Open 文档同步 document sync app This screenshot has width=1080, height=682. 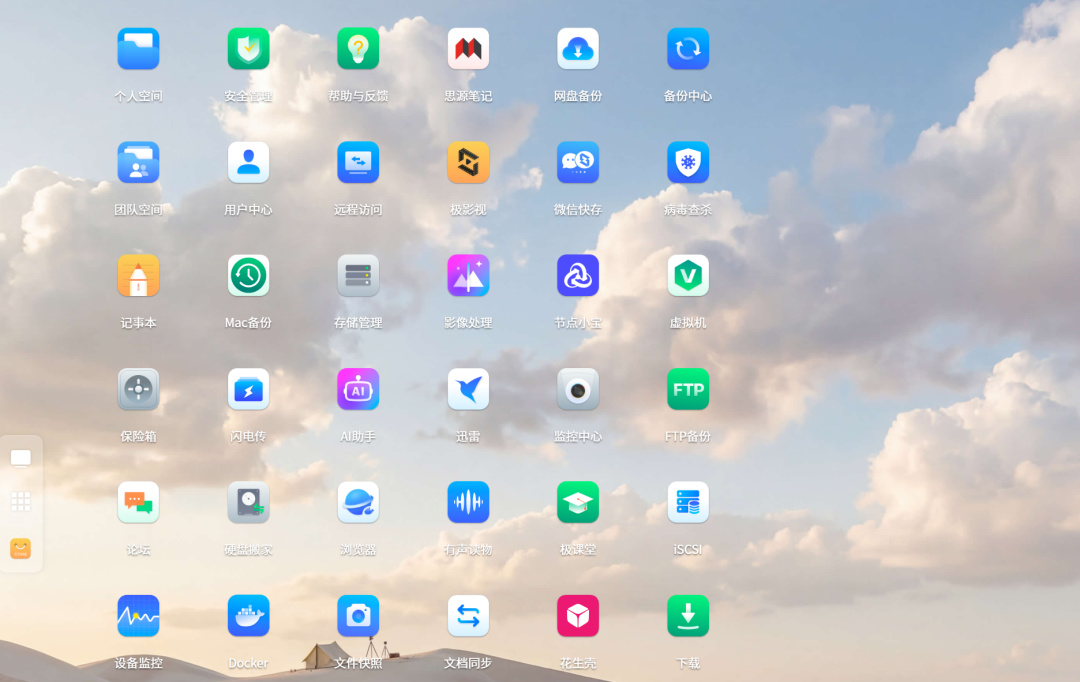click(x=468, y=616)
